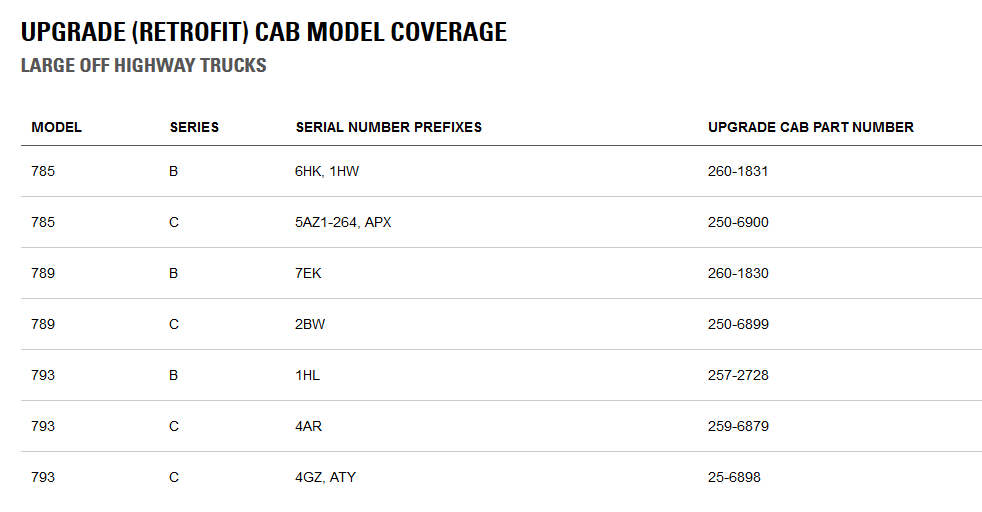Select the 5AZ1-264, APX serial prefix cell
This screenshot has width=982, height=512.
point(344,222)
